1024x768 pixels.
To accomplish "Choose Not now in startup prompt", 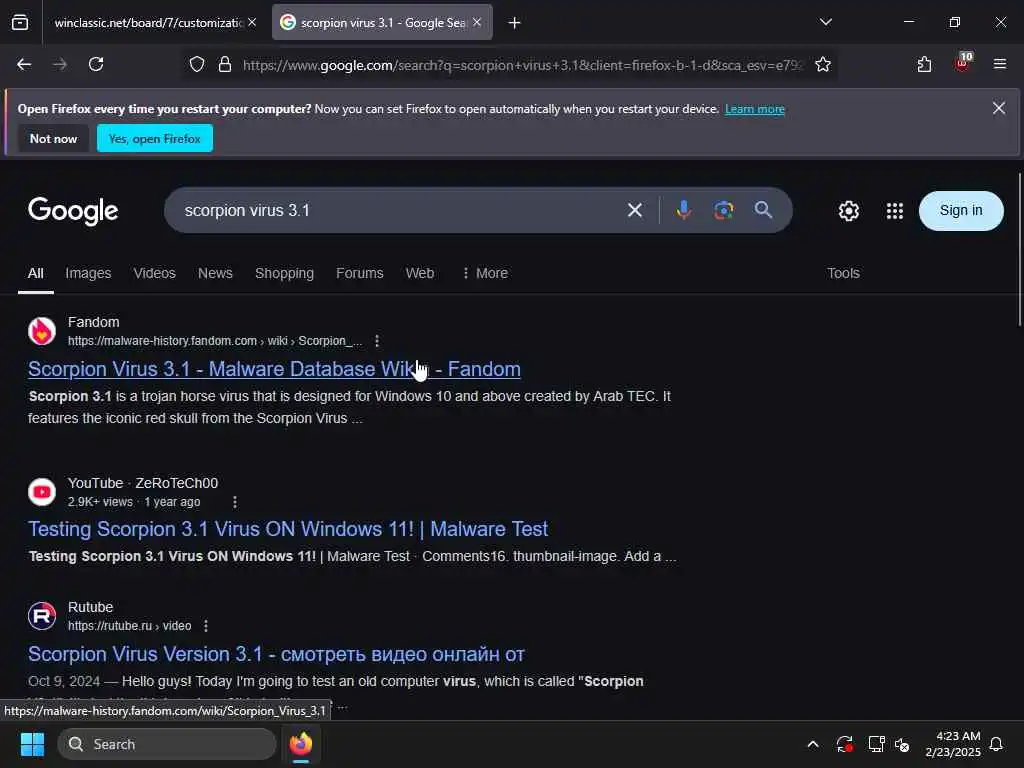I will coord(53,138).
